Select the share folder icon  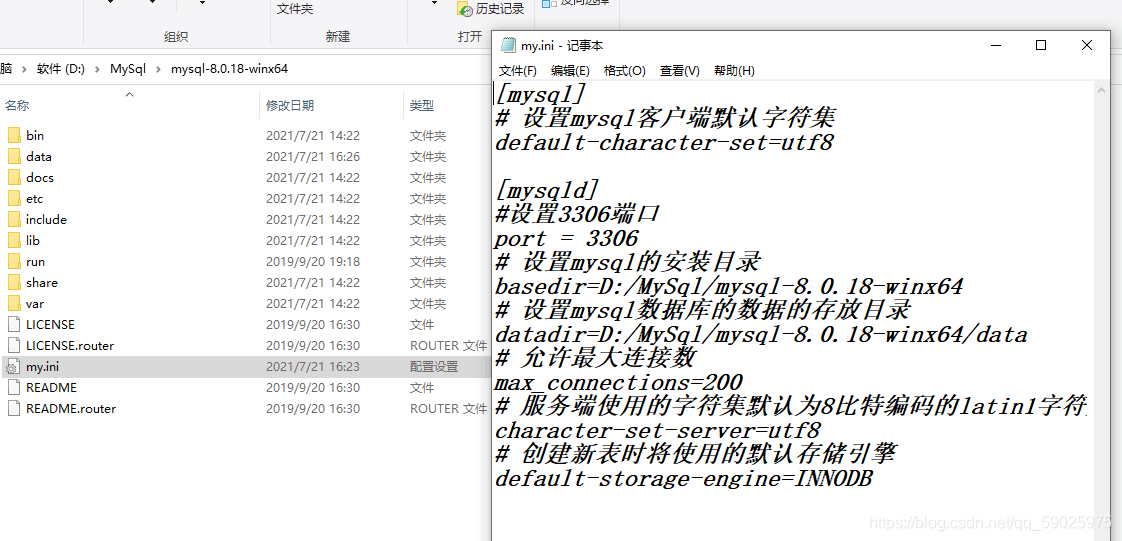tap(14, 282)
